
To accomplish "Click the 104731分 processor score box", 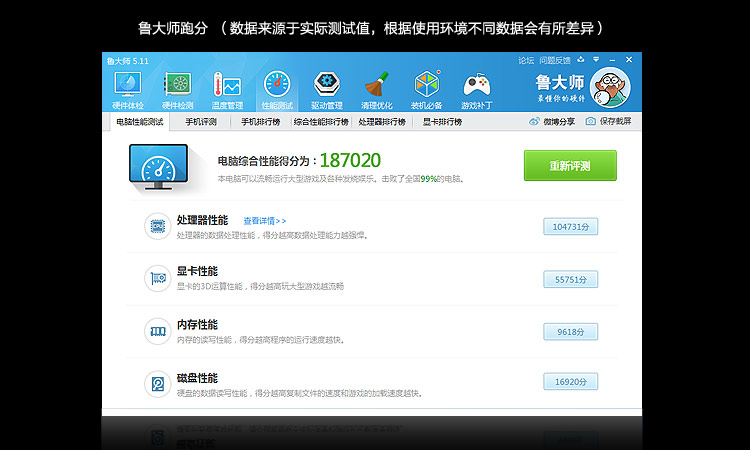I will [x=571, y=227].
